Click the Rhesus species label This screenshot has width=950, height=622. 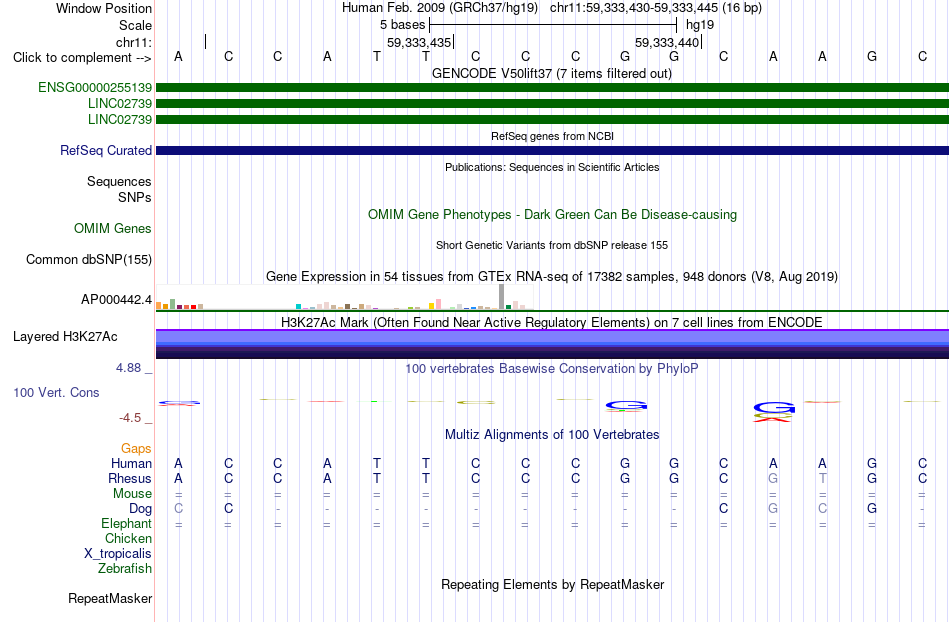pos(130,478)
